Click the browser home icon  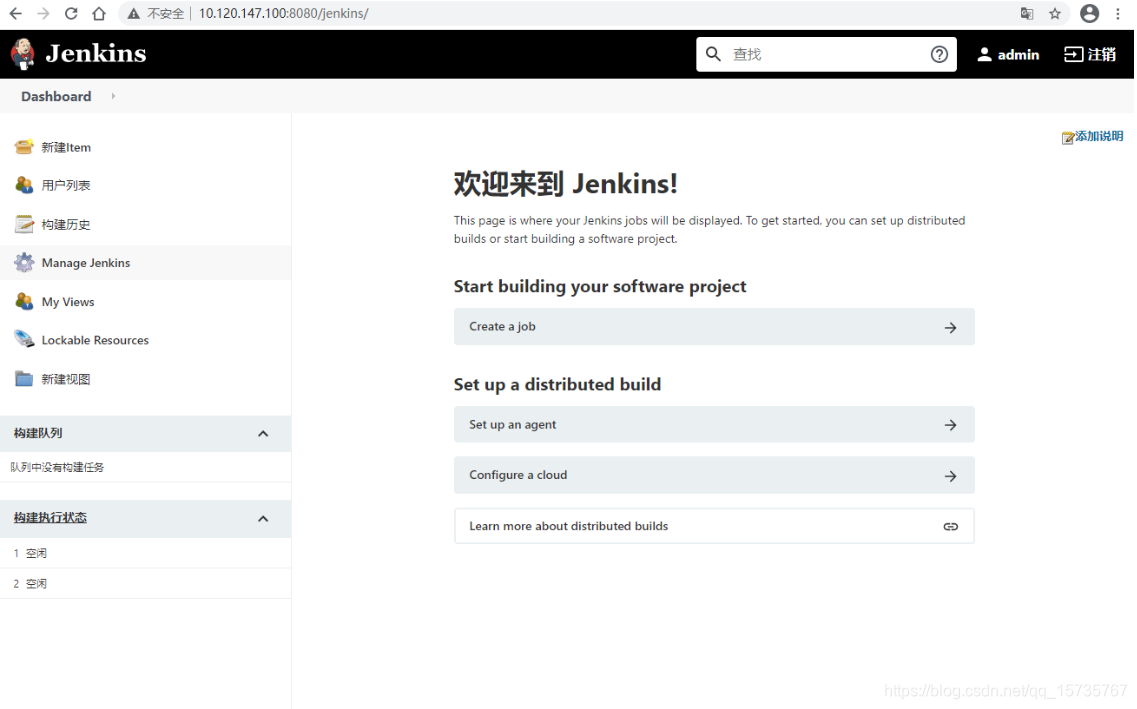[x=99, y=13]
